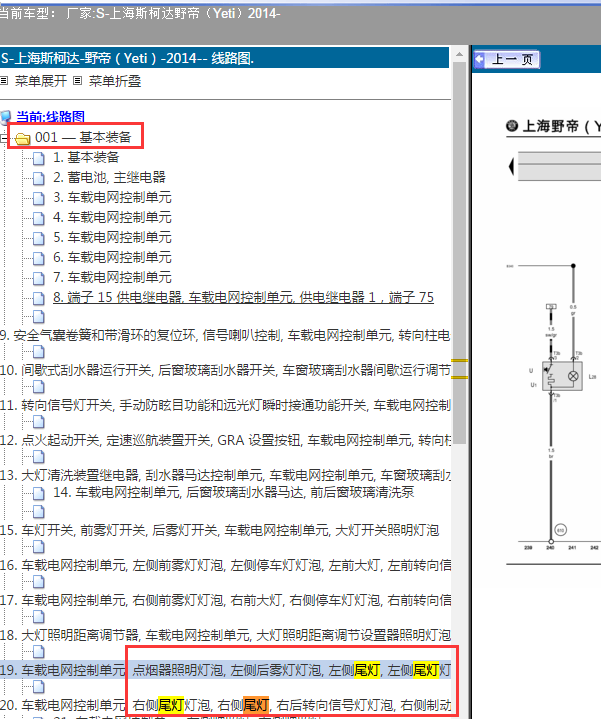Open entry 11. 转向信号灯开关
The image size is (601, 719).
225,405
